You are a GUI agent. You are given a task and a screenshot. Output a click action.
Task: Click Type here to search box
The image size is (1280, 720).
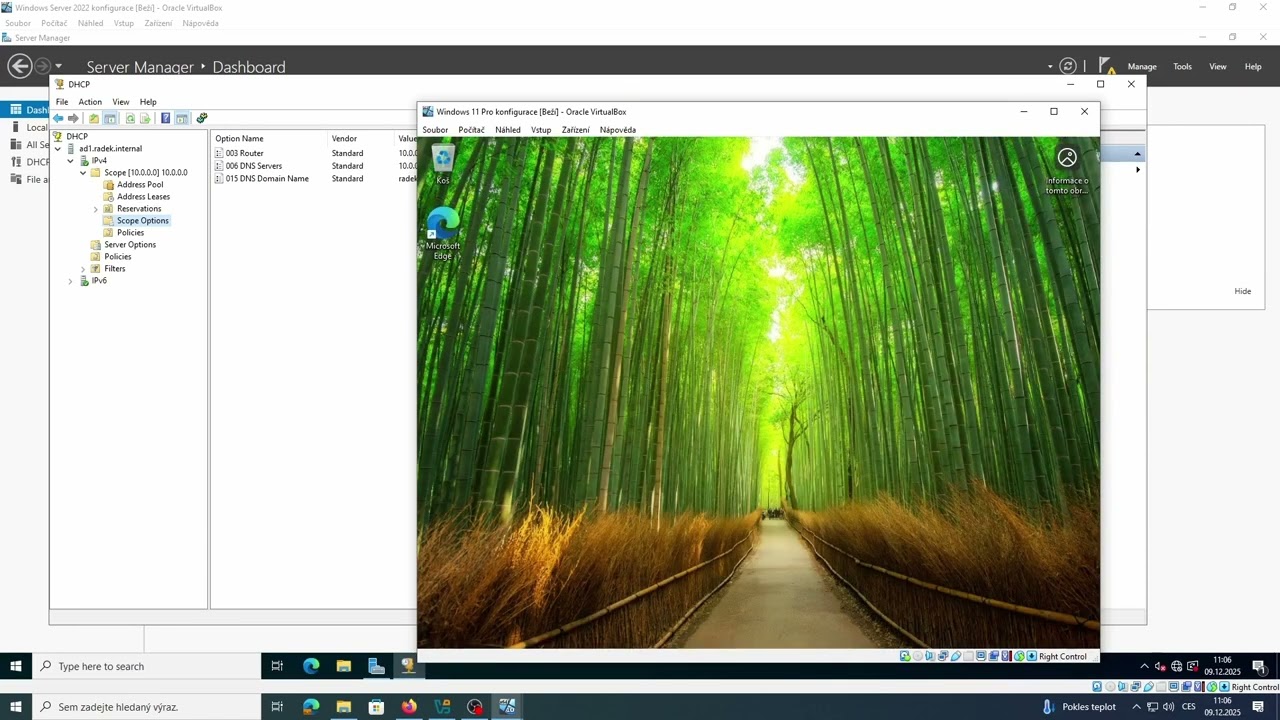(146, 666)
